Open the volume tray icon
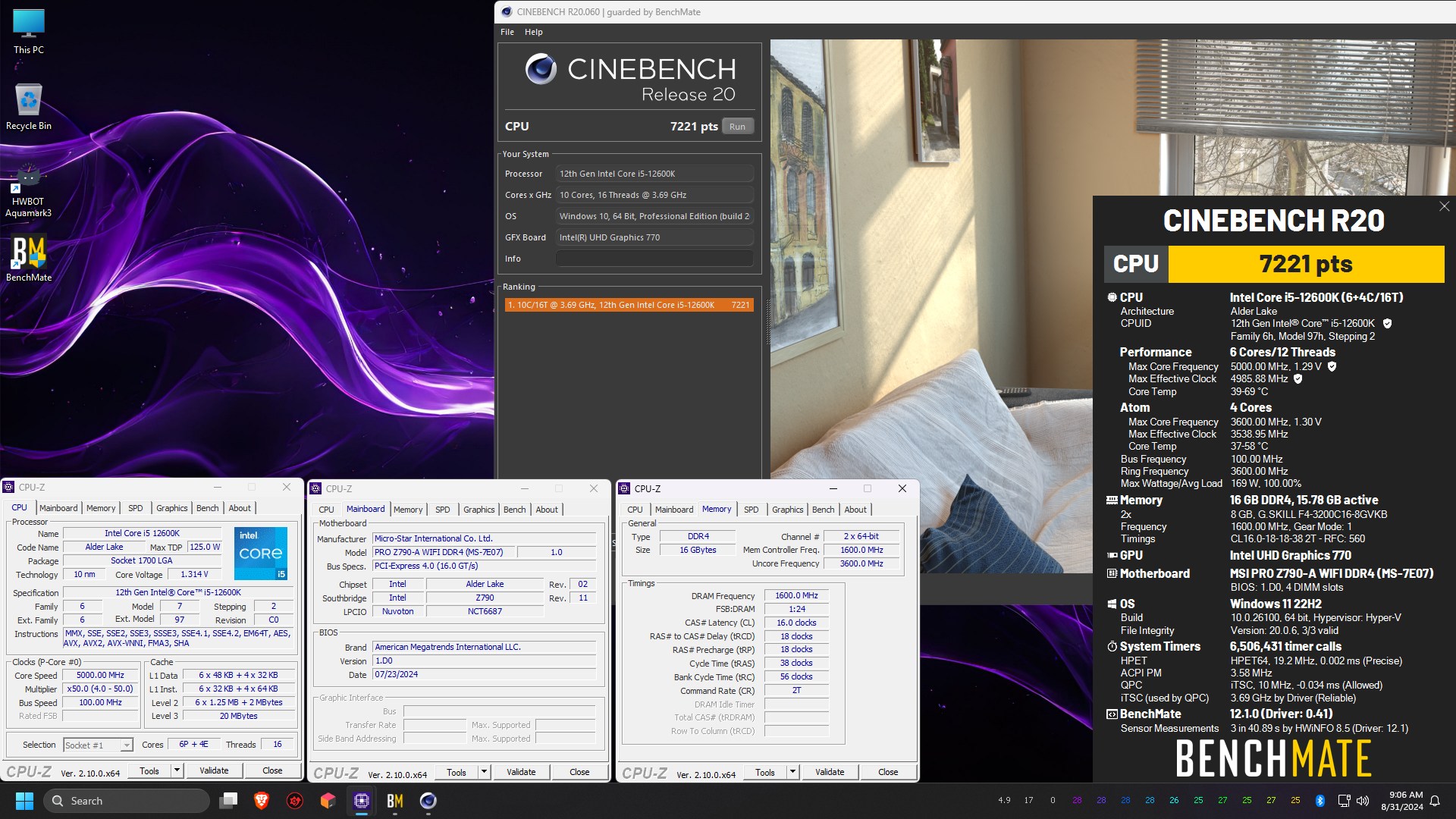The image size is (1456, 819). (x=1363, y=800)
